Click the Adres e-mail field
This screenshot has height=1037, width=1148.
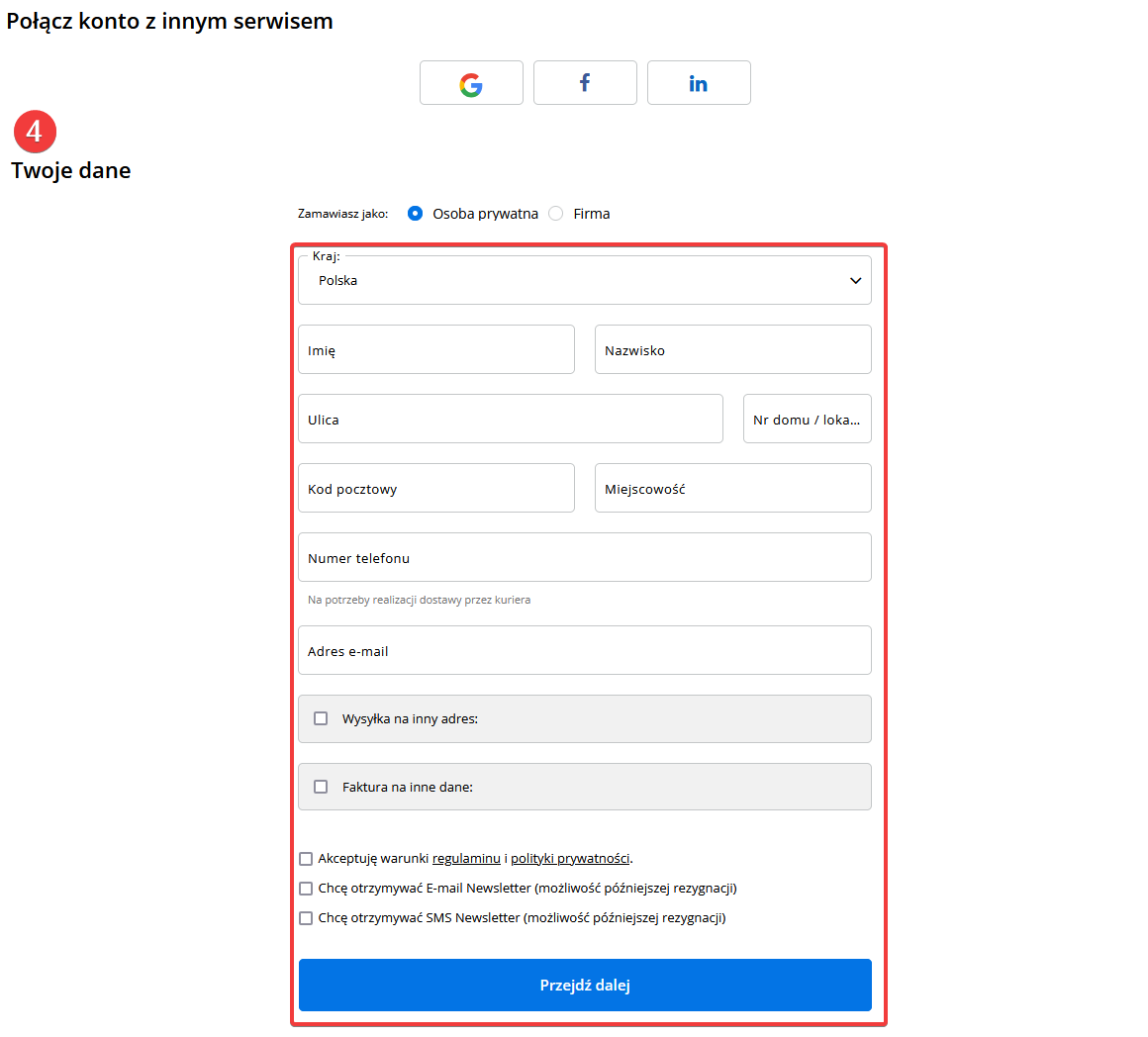point(584,651)
